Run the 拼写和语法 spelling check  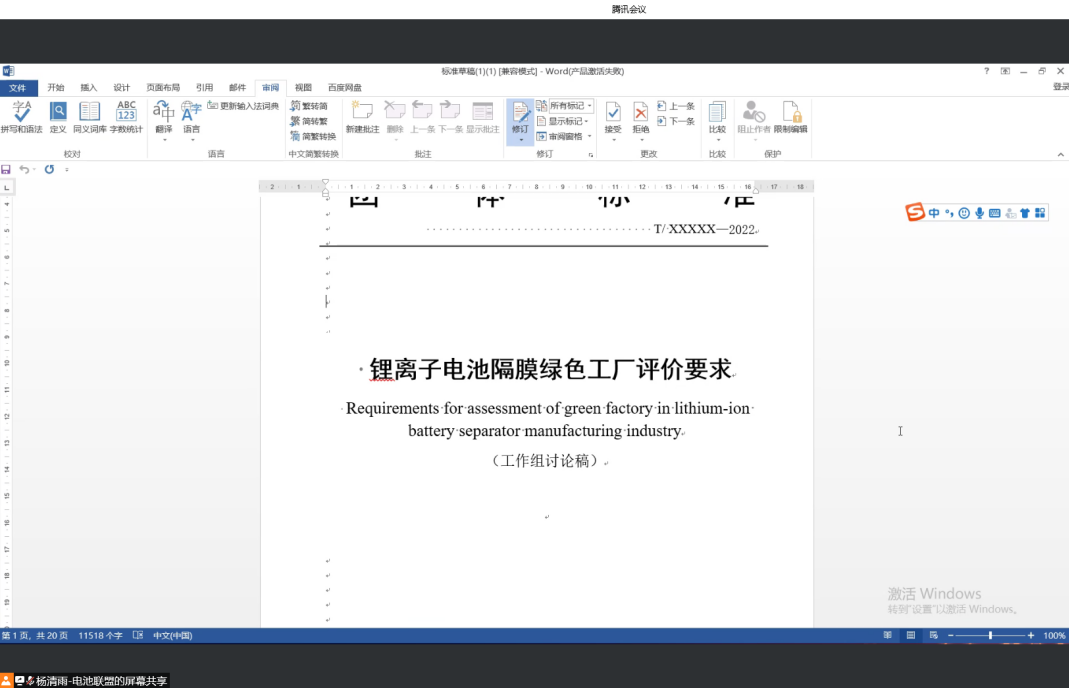(22, 117)
